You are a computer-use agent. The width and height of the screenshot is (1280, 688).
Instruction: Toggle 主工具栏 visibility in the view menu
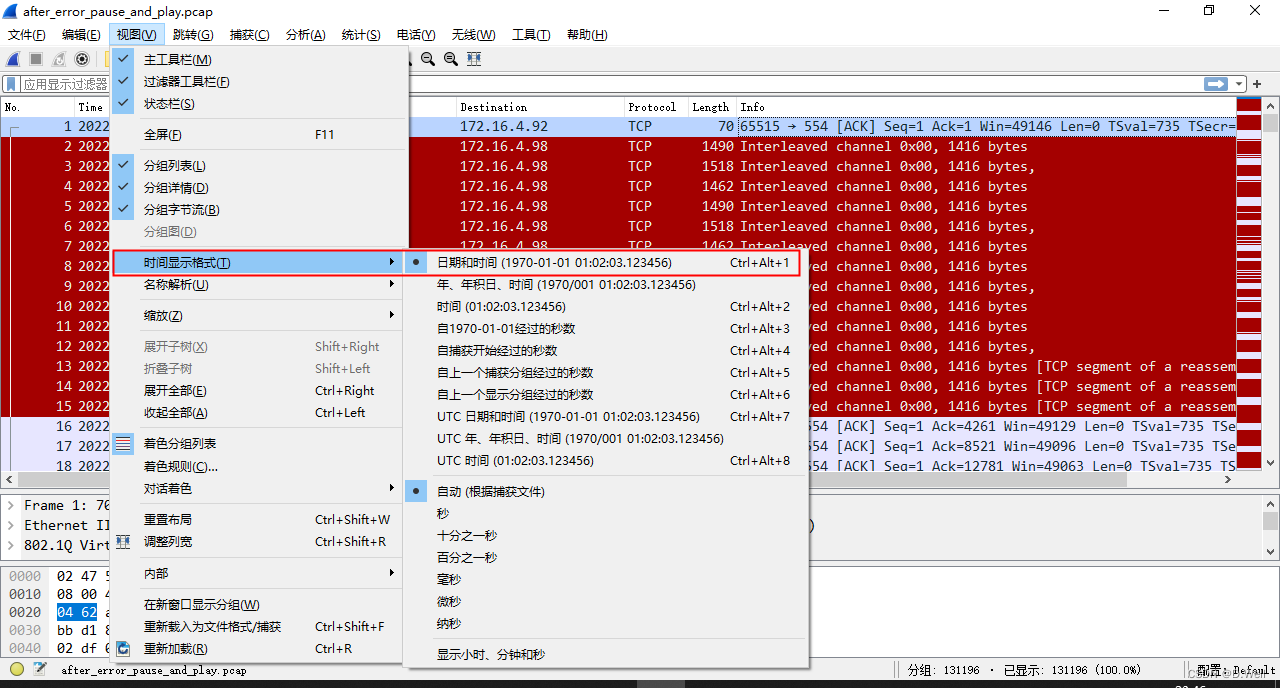[x=188, y=59]
